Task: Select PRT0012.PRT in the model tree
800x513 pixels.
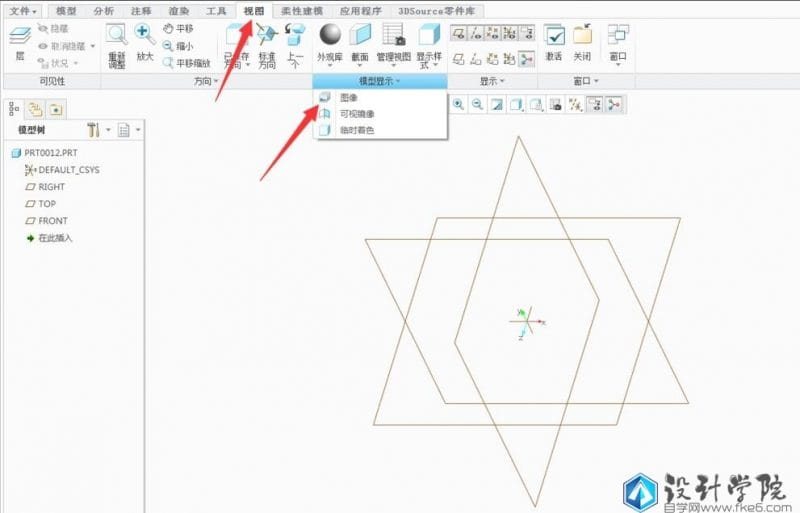Action: pos(51,153)
